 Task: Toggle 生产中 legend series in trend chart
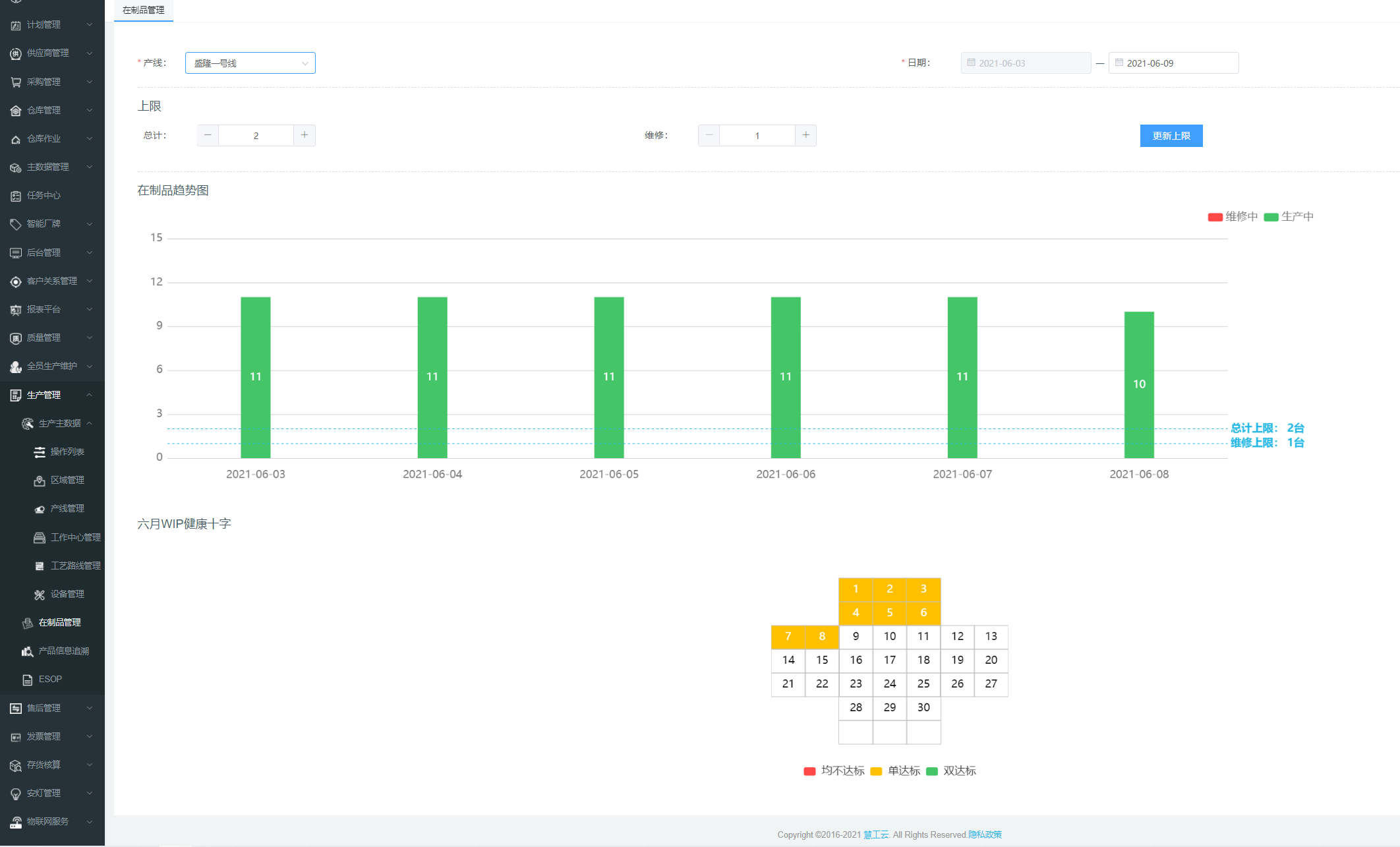tap(1289, 217)
